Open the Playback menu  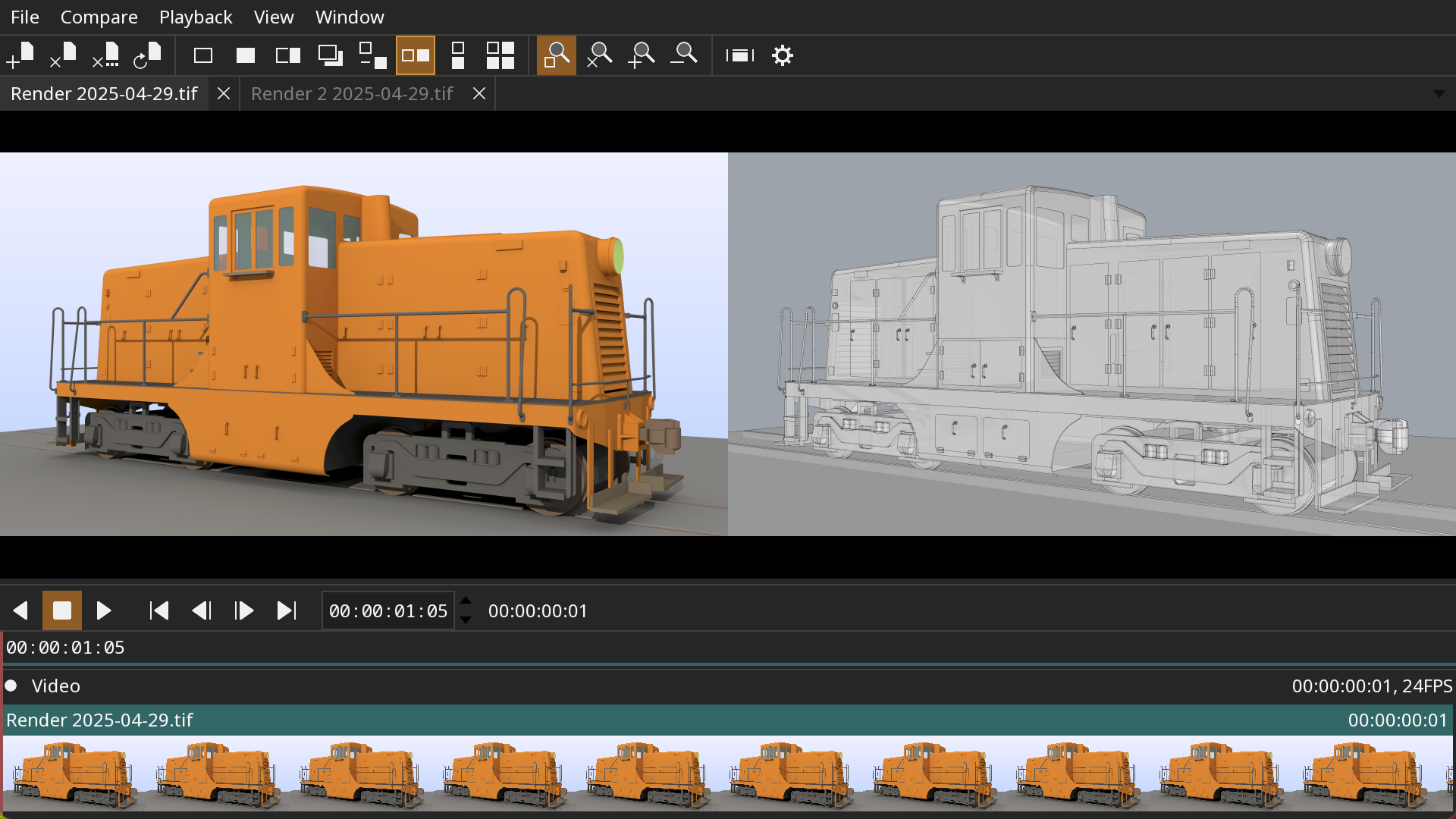coord(196,17)
